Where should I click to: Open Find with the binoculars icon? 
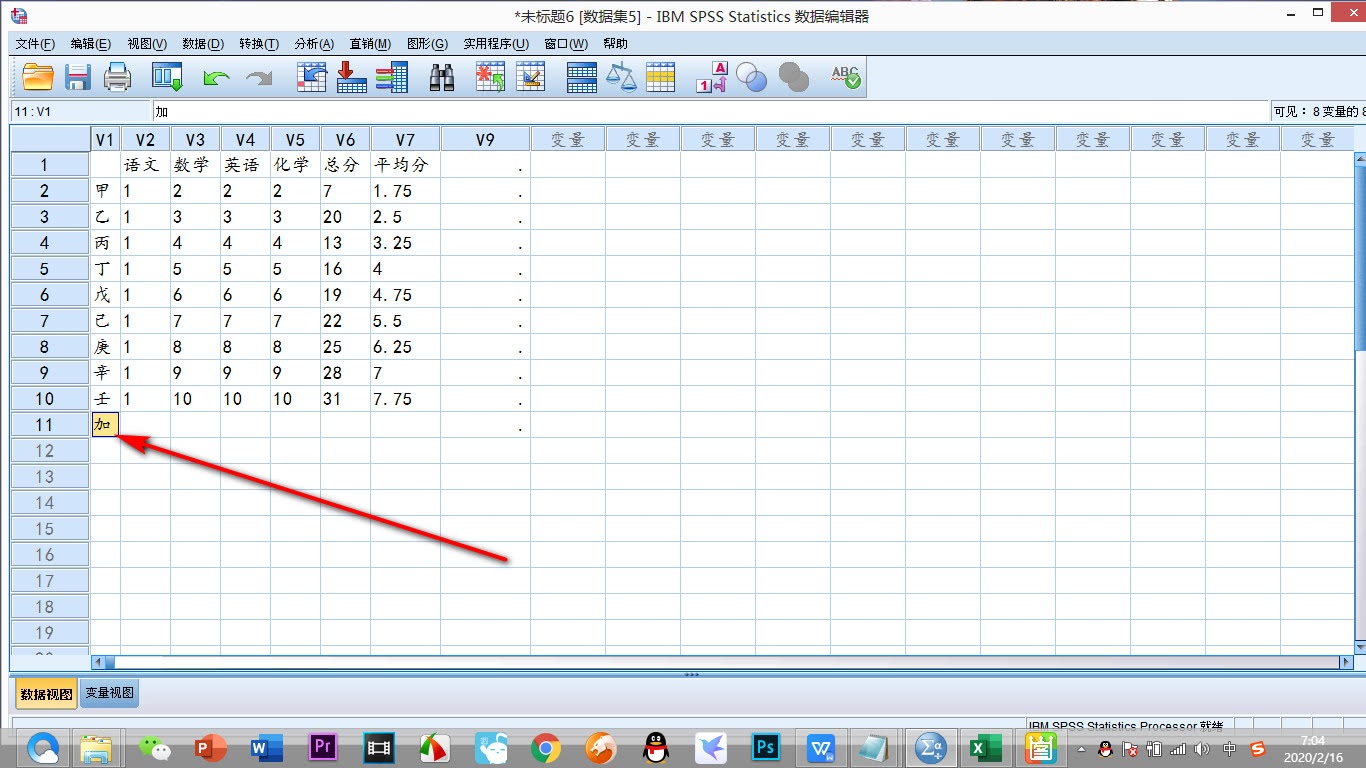tap(442, 77)
